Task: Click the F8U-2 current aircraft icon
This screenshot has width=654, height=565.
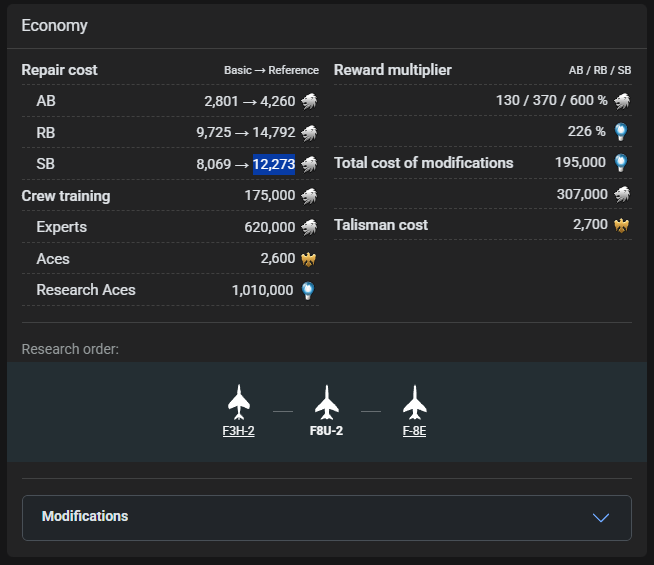Action: [x=326, y=402]
